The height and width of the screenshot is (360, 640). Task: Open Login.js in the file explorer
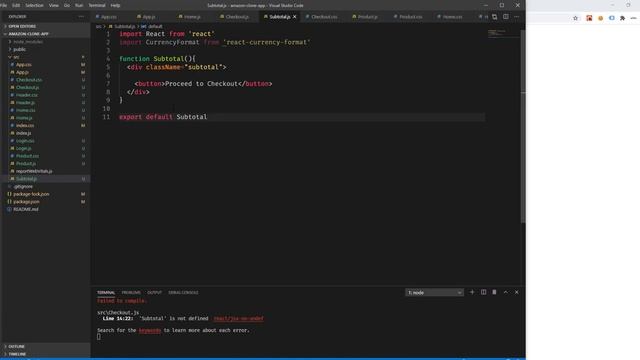click(x=23, y=149)
